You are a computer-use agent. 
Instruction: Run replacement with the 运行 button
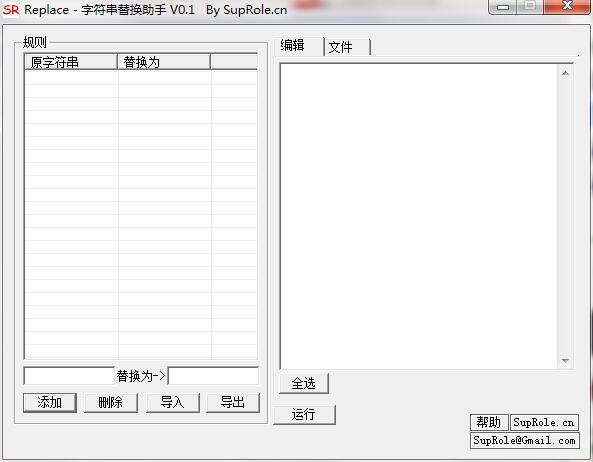point(304,414)
